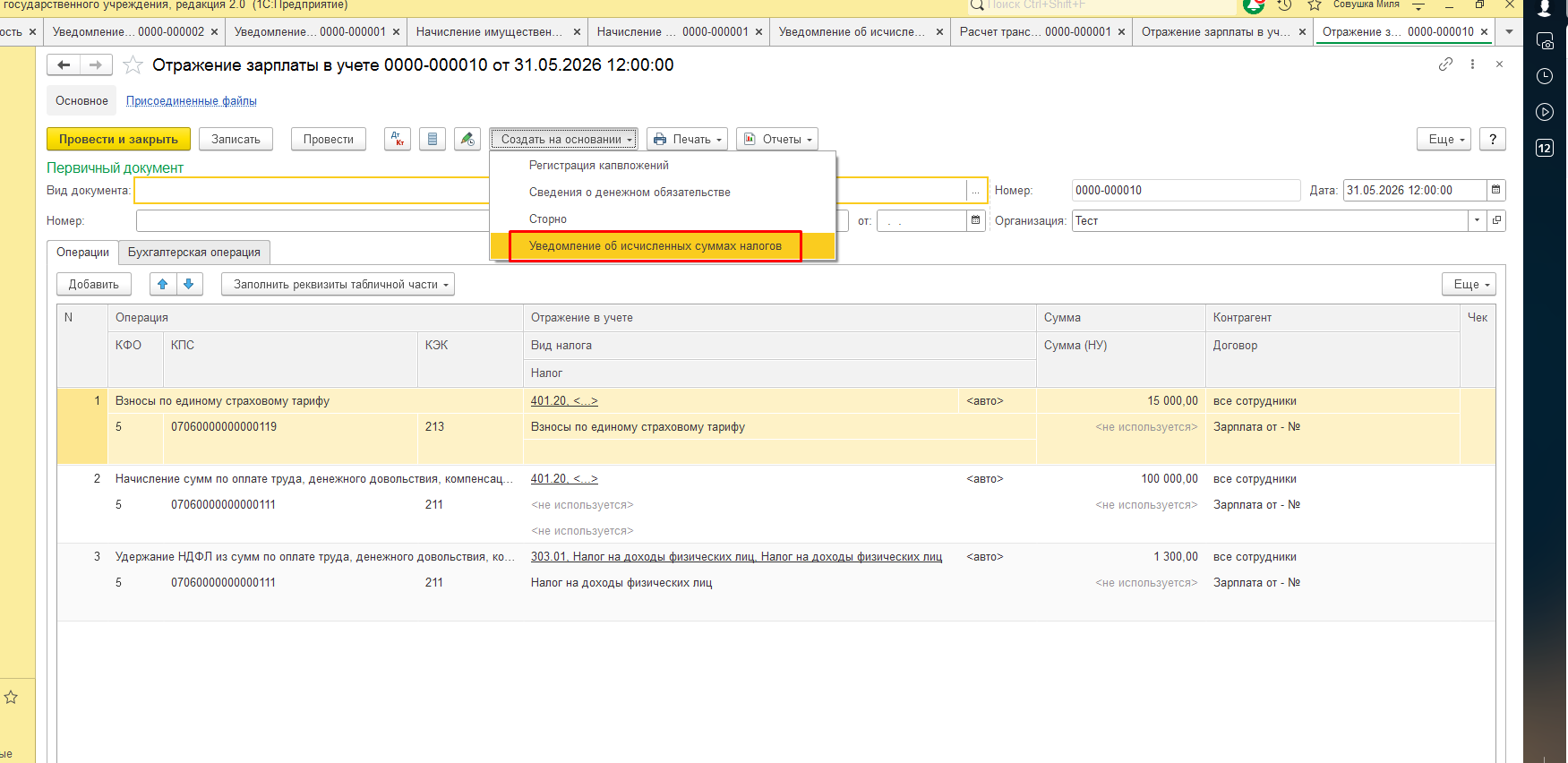Click the Добавить button
Viewport: 1568px width, 763px height.
point(94,284)
